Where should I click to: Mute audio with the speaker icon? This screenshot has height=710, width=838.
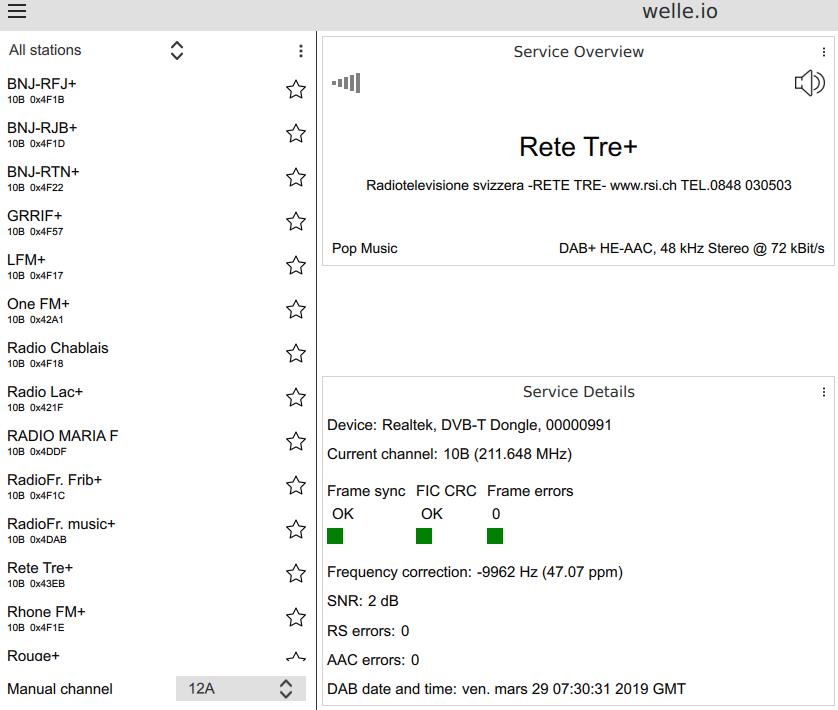(x=810, y=83)
